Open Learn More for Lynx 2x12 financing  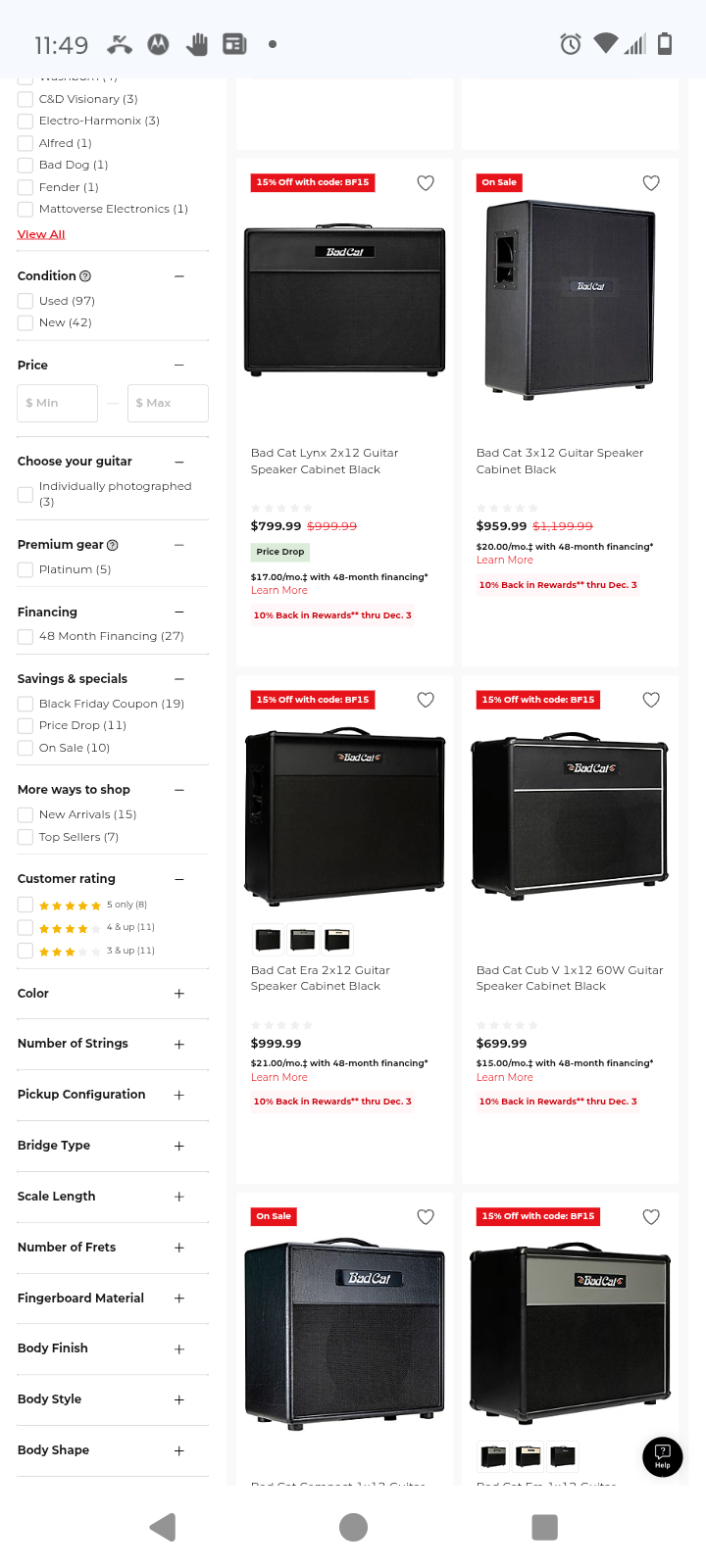coord(279,591)
